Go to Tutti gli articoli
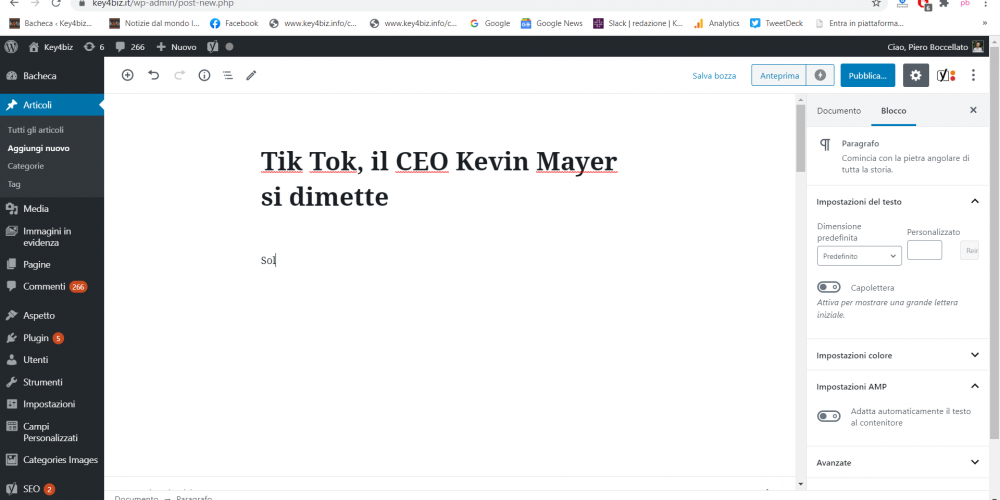 36,130
